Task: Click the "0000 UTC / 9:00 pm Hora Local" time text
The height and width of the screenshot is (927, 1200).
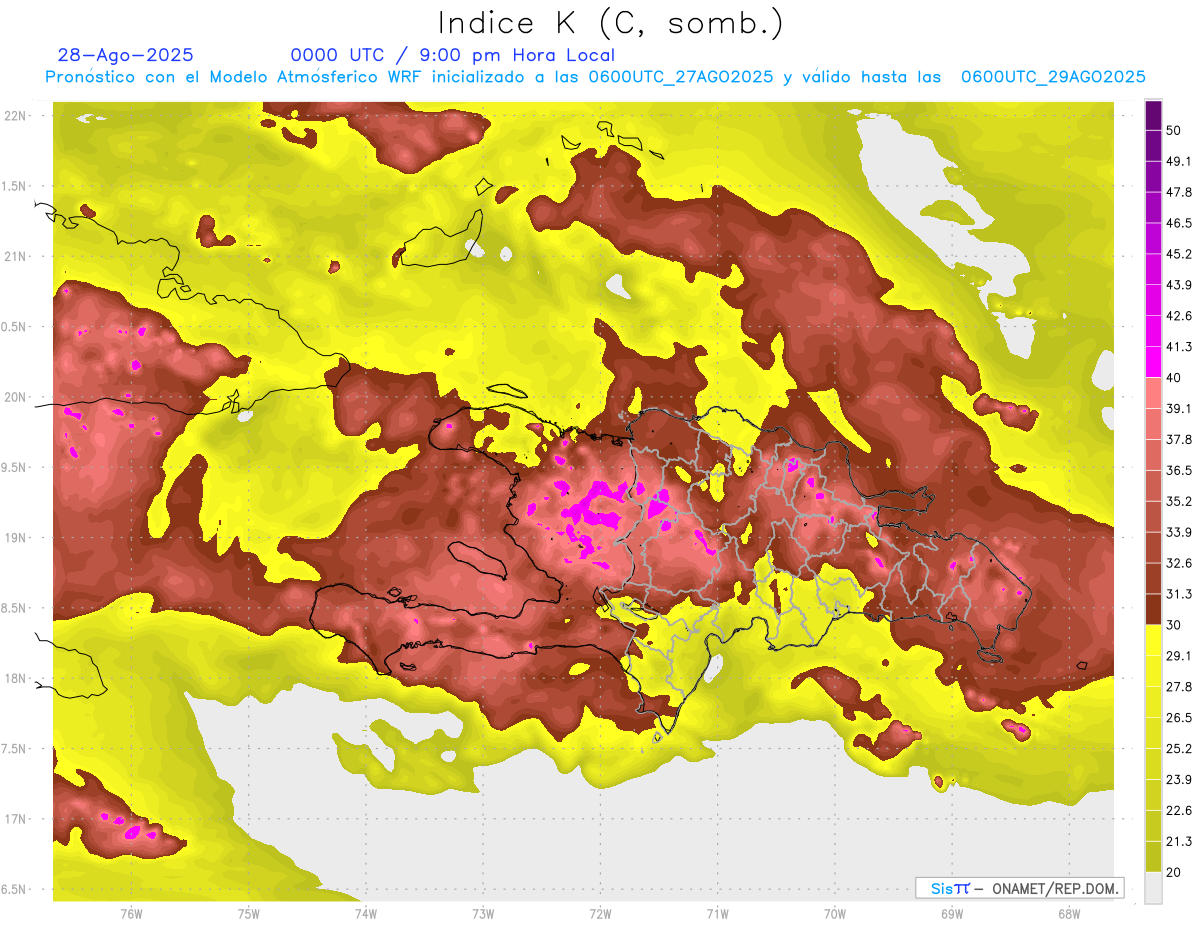Action: click(452, 55)
